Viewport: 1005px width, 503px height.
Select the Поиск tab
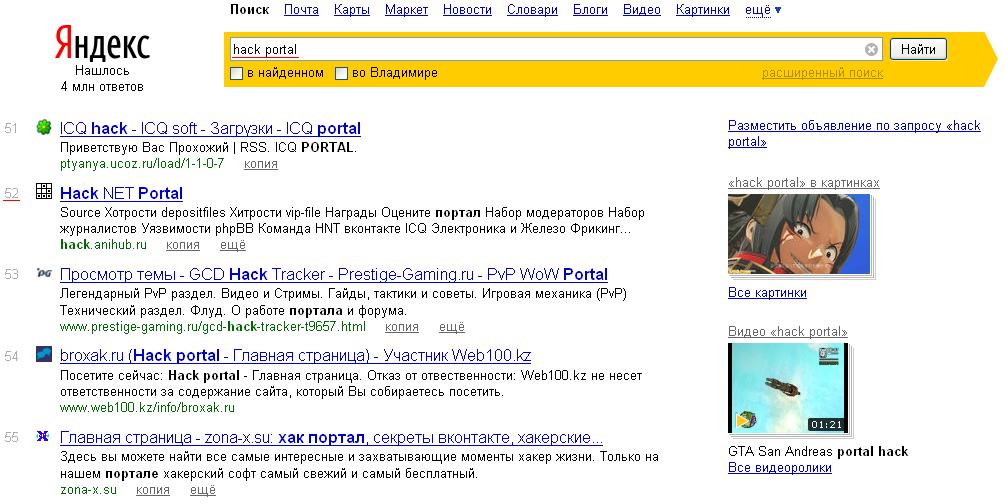click(x=249, y=10)
